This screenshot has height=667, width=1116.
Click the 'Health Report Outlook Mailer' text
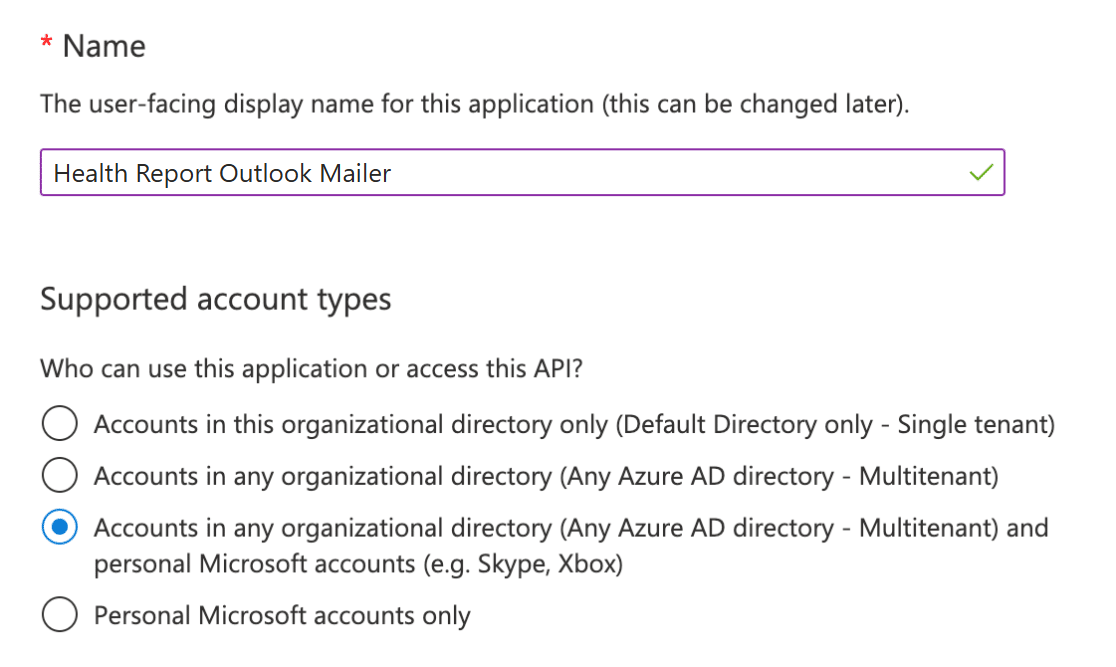pos(222,173)
